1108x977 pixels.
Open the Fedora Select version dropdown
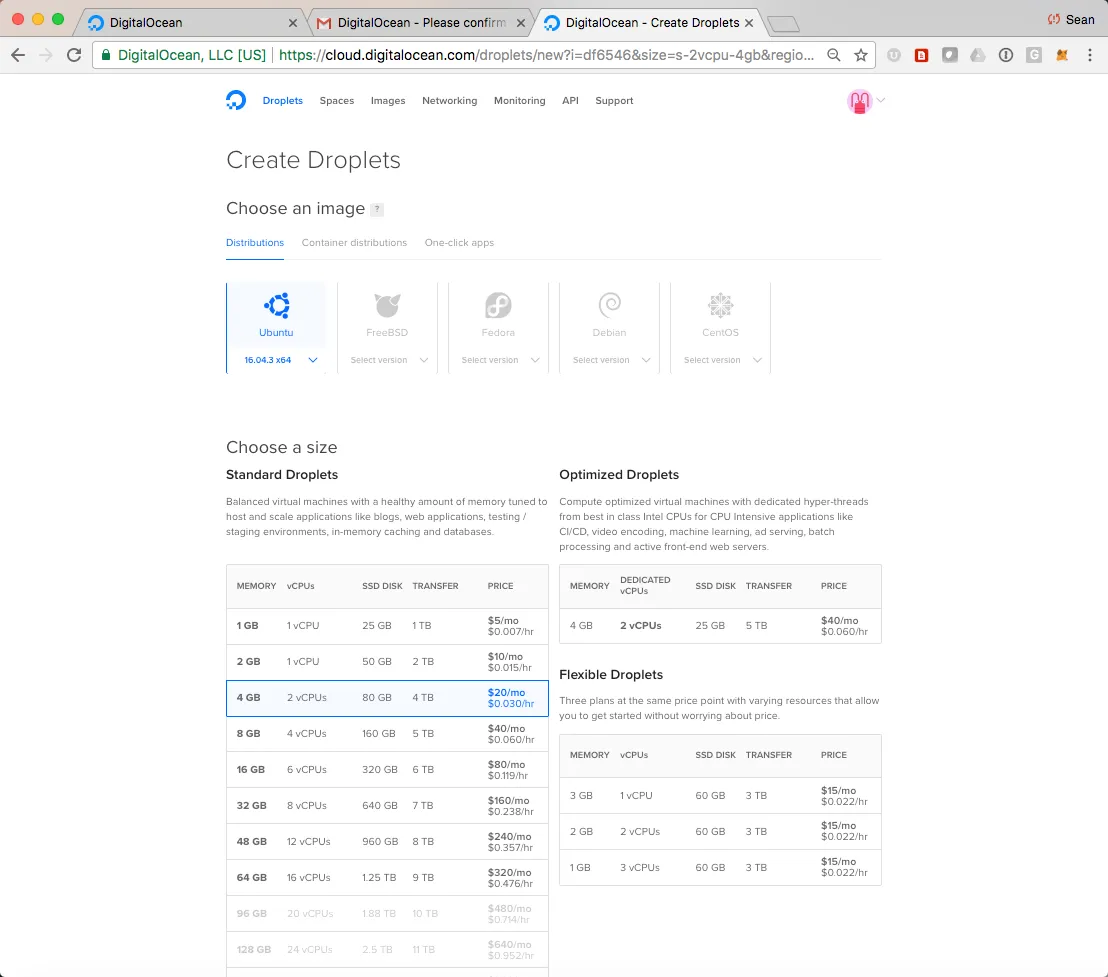pyautogui.click(x=498, y=360)
